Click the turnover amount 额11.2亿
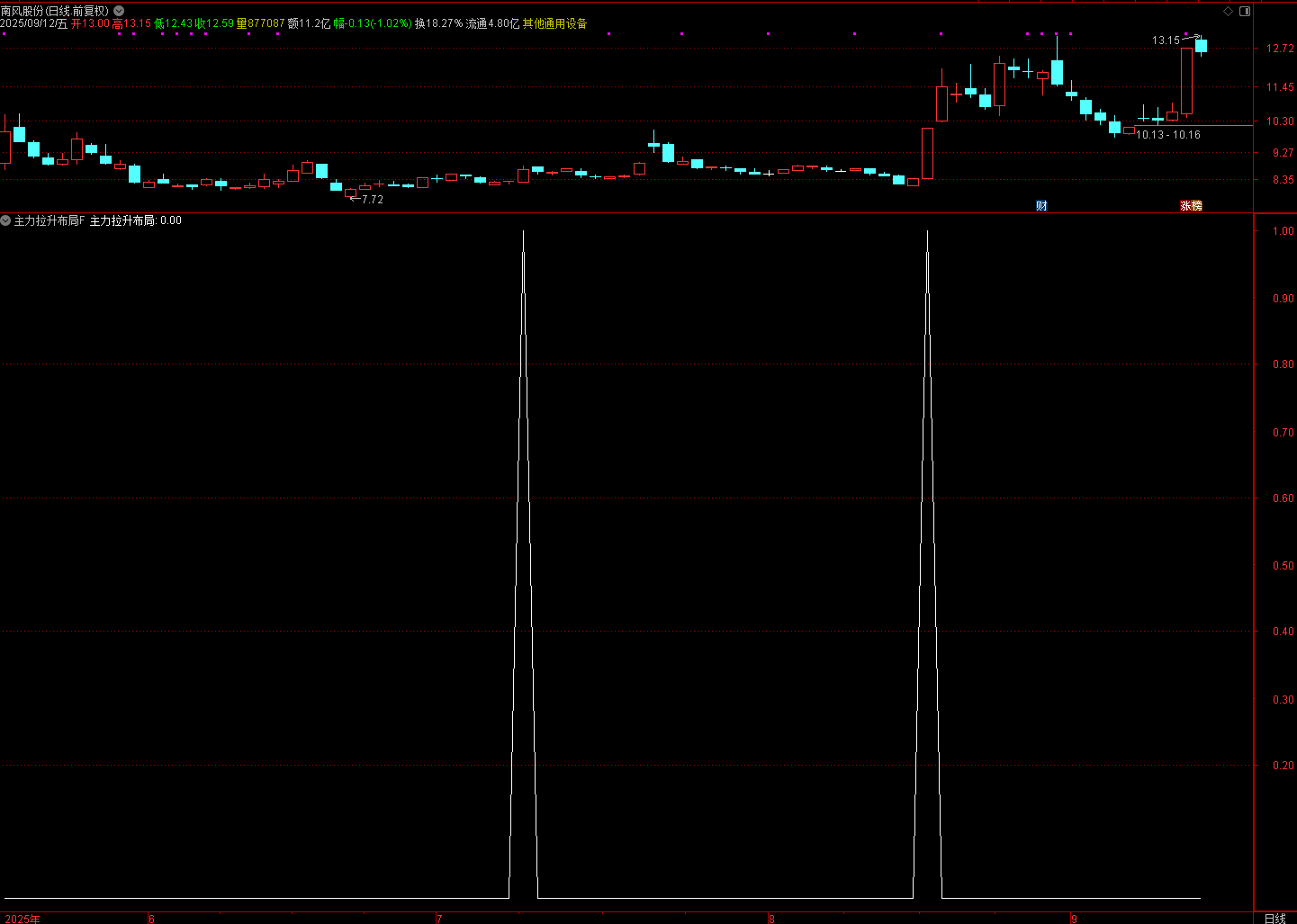The width and height of the screenshot is (1297, 924). (309, 23)
